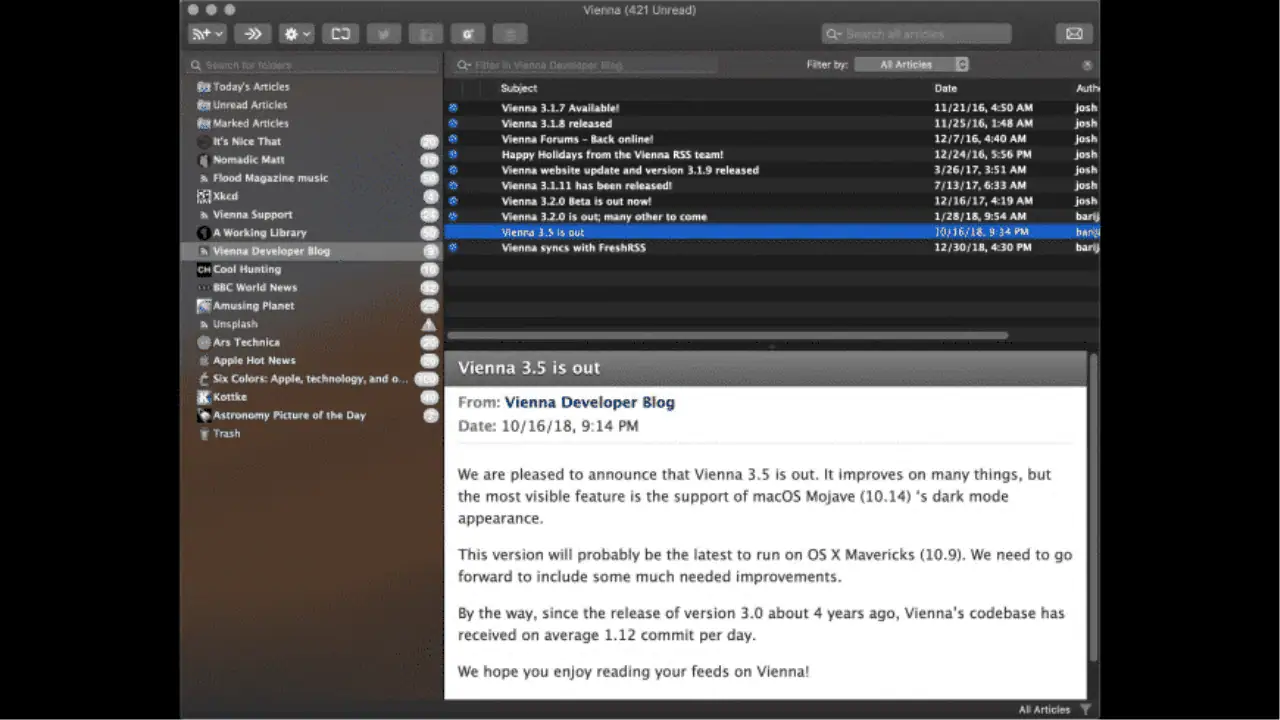
Task: Click the email article envelope icon
Action: [x=1074, y=34]
